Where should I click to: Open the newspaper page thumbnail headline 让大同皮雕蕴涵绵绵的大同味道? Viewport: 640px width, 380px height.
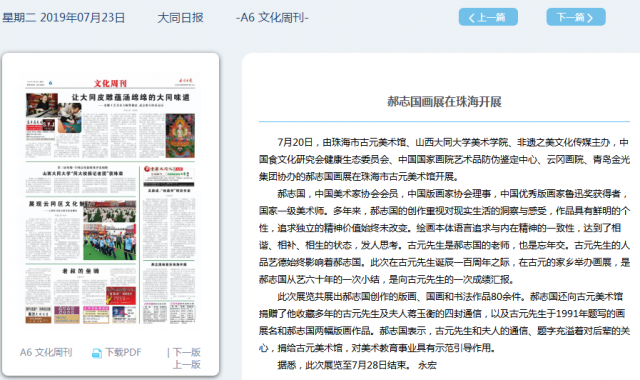click(131, 97)
